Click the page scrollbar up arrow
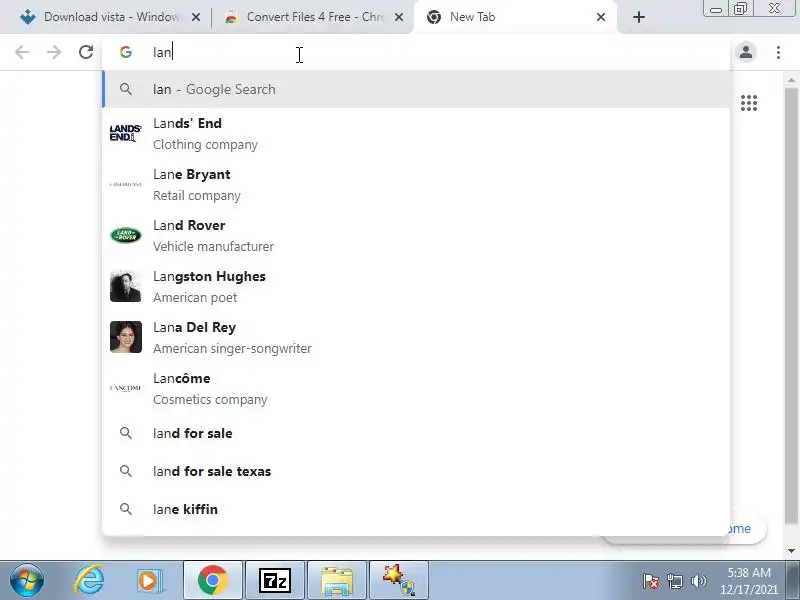The width and height of the screenshot is (800, 600). coord(791,80)
